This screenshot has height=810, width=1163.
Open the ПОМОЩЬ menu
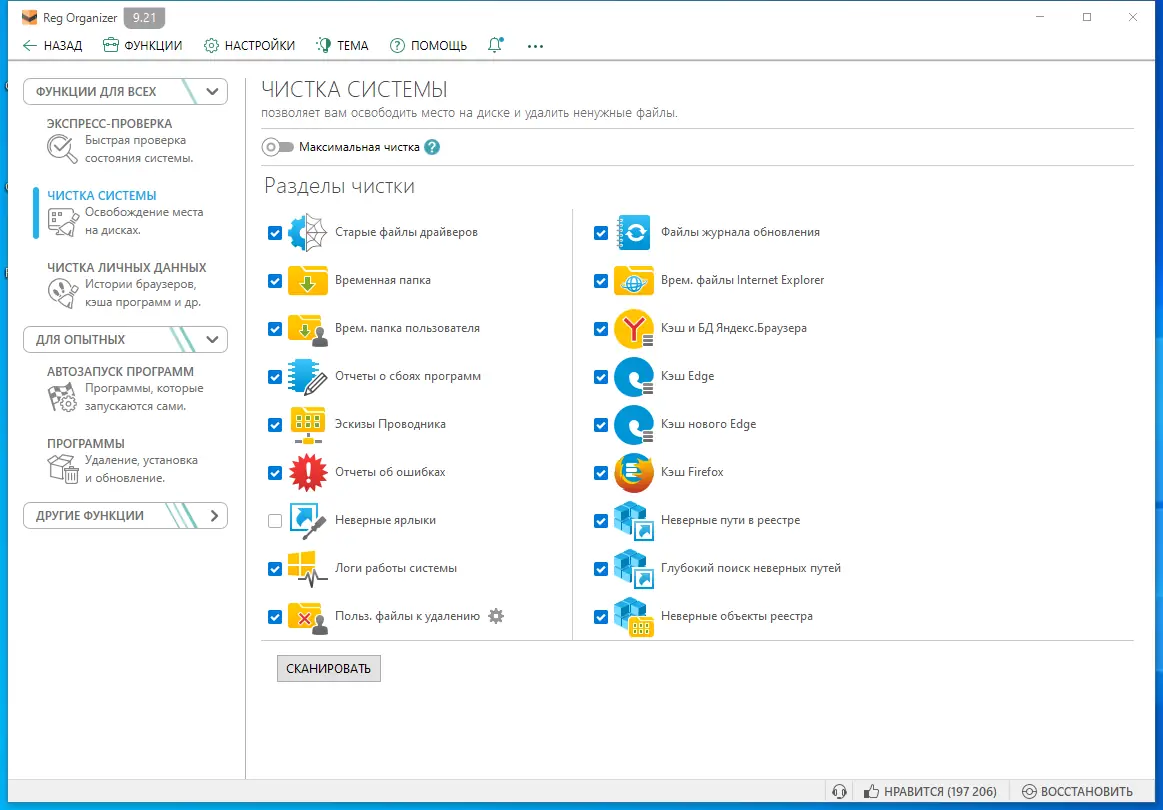429,45
